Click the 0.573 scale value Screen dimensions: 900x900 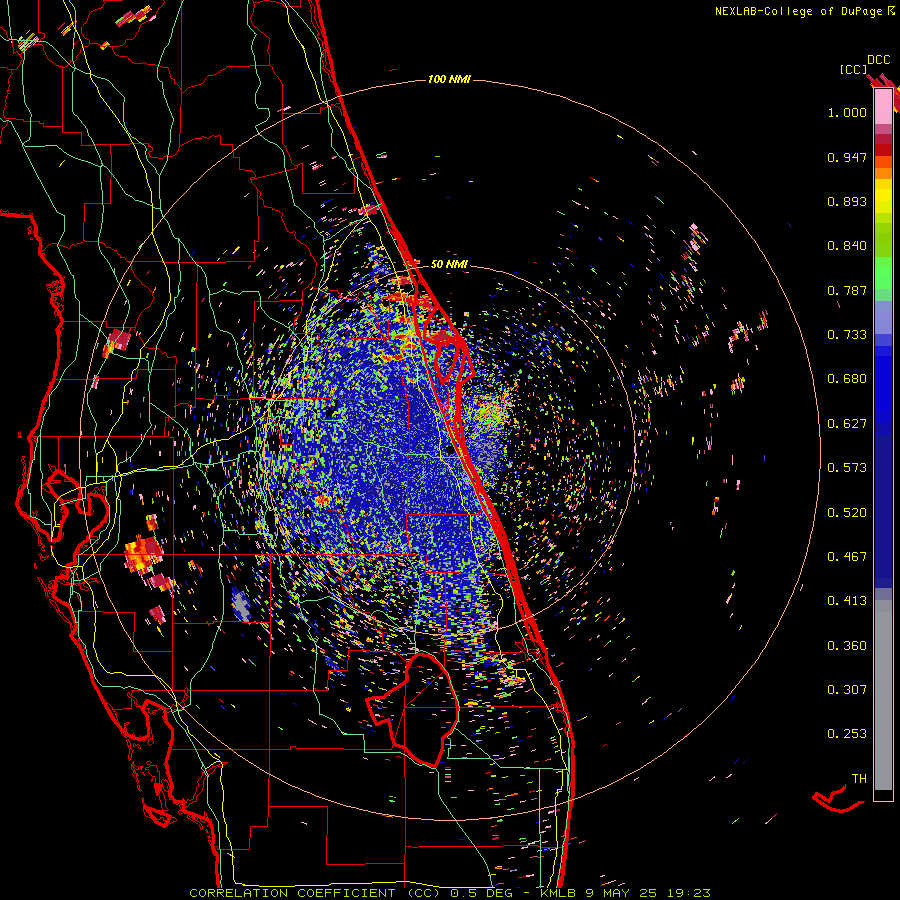(847, 468)
